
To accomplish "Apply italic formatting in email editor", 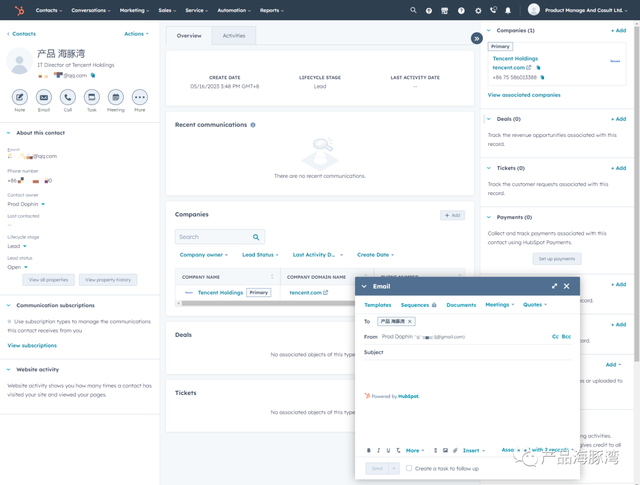I will click(x=378, y=450).
